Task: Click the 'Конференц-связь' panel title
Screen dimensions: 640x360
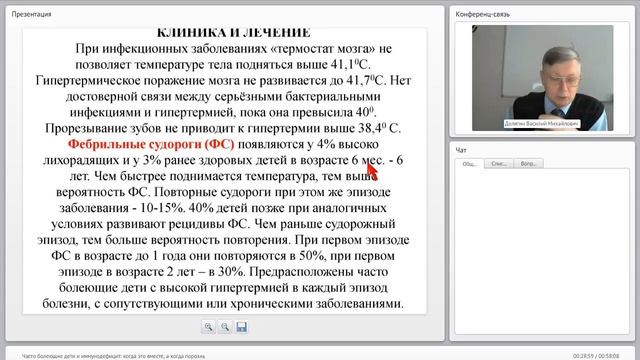Action: (x=482, y=14)
